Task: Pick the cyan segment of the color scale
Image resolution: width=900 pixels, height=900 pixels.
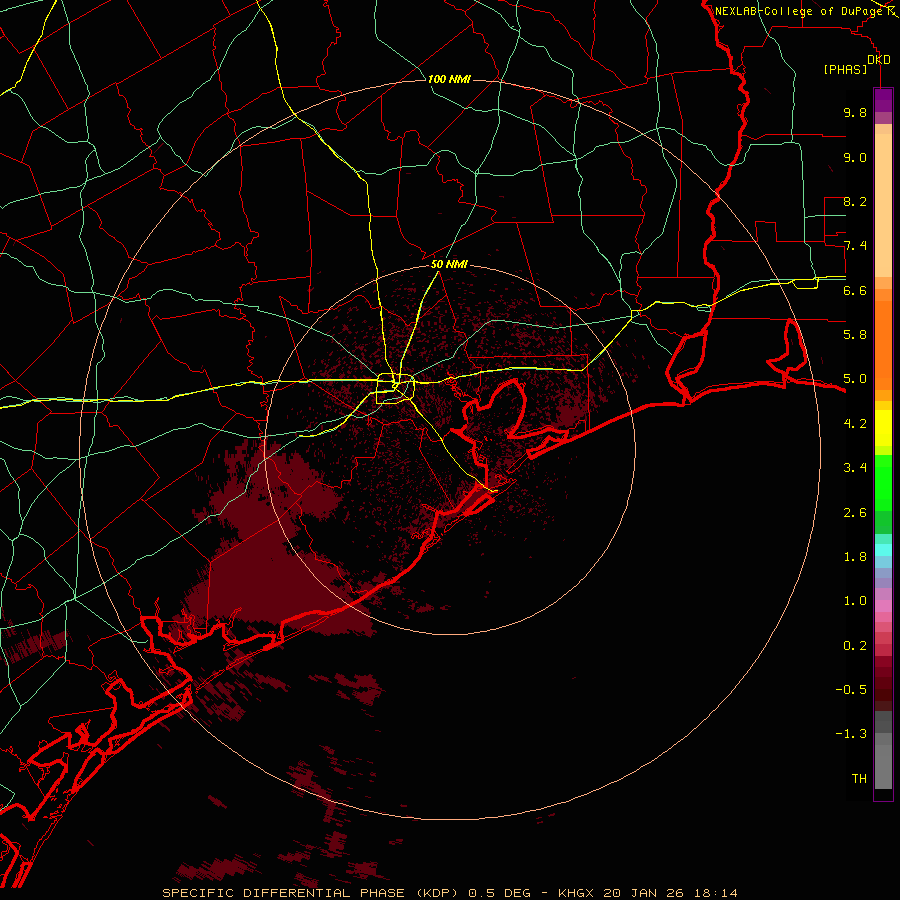Action: point(883,550)
